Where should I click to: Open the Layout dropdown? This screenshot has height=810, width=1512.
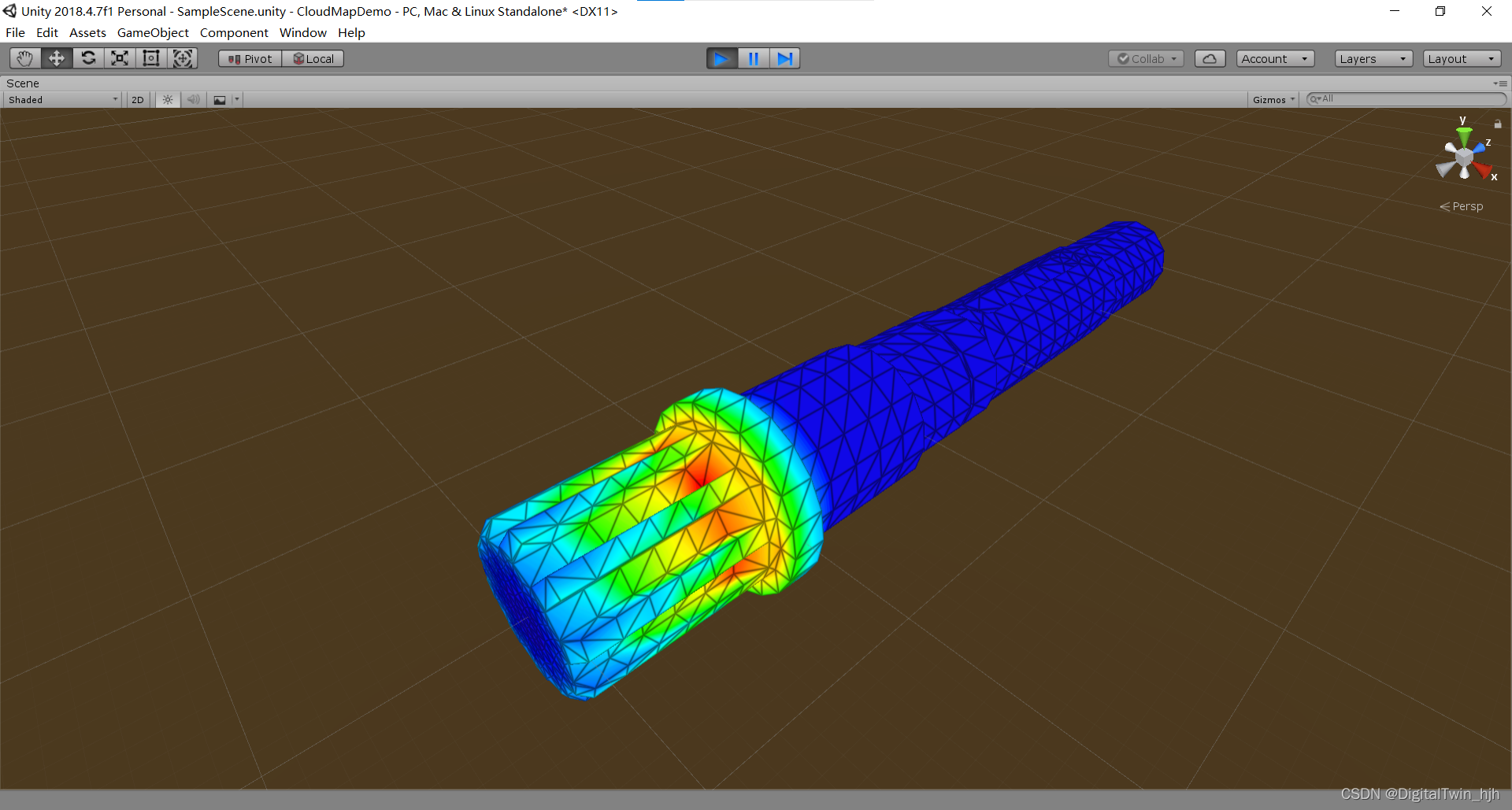pyautogui.click(x=1462, y=59)
